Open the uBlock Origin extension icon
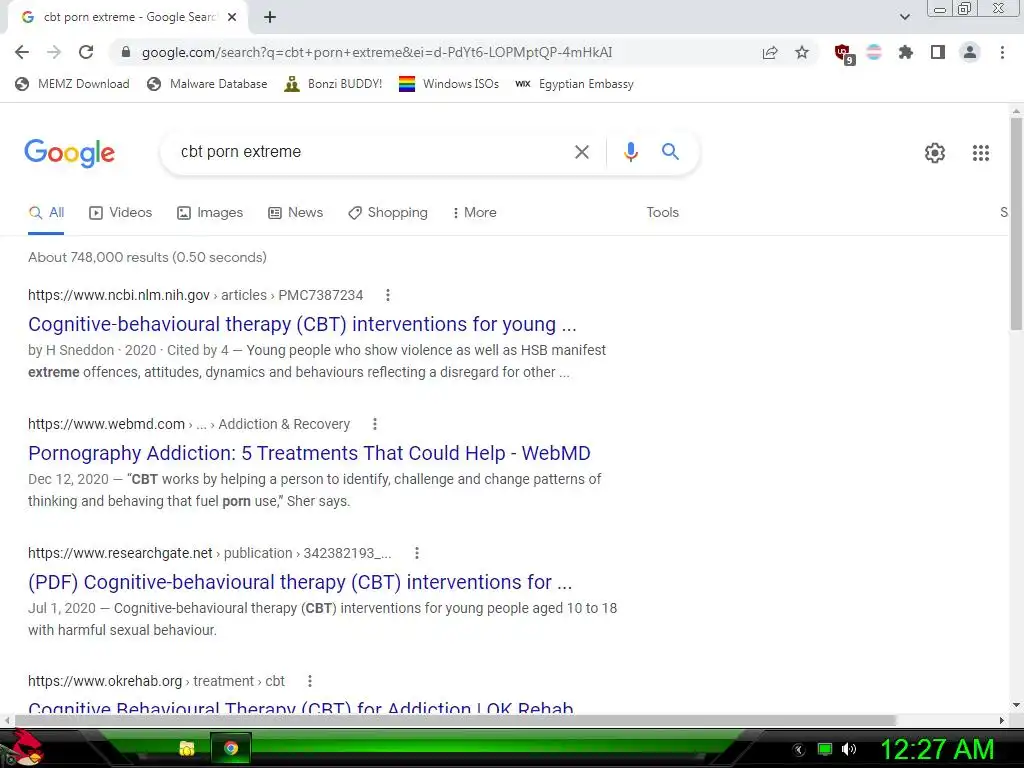Image resolution: width=1024 pixels, height=768 pixels. pyautogui.click(x=844, y=54)
